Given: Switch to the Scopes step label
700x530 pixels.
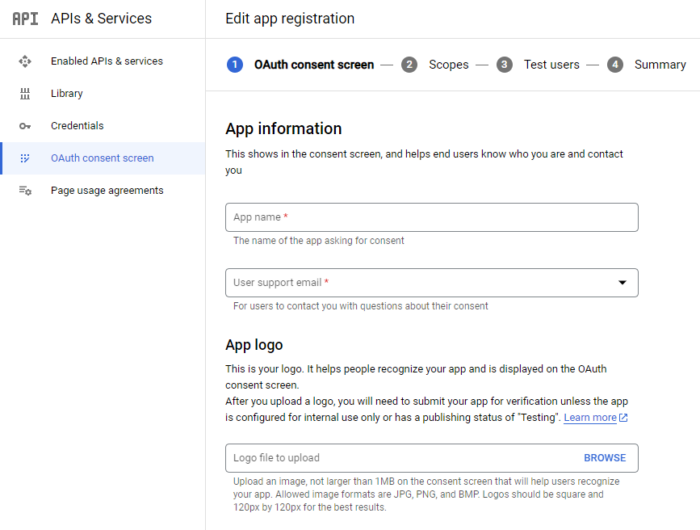Looking at the screenshot, I should [449, 65].
